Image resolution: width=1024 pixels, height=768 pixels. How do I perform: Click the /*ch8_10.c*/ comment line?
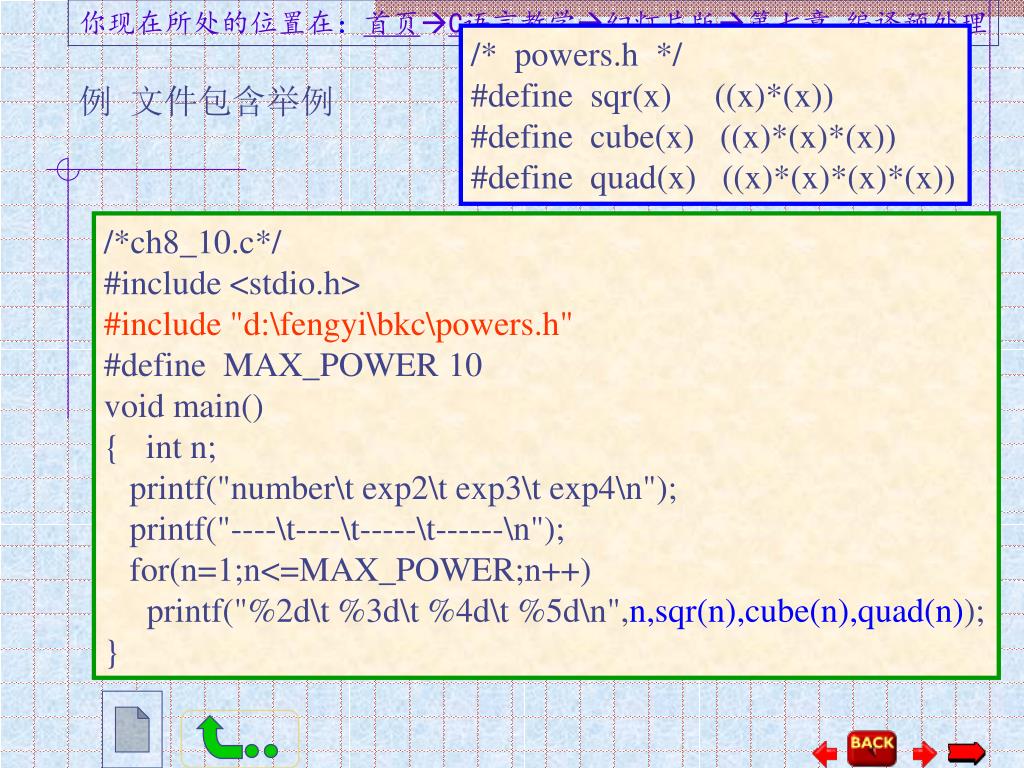click(x=193, y=243)
